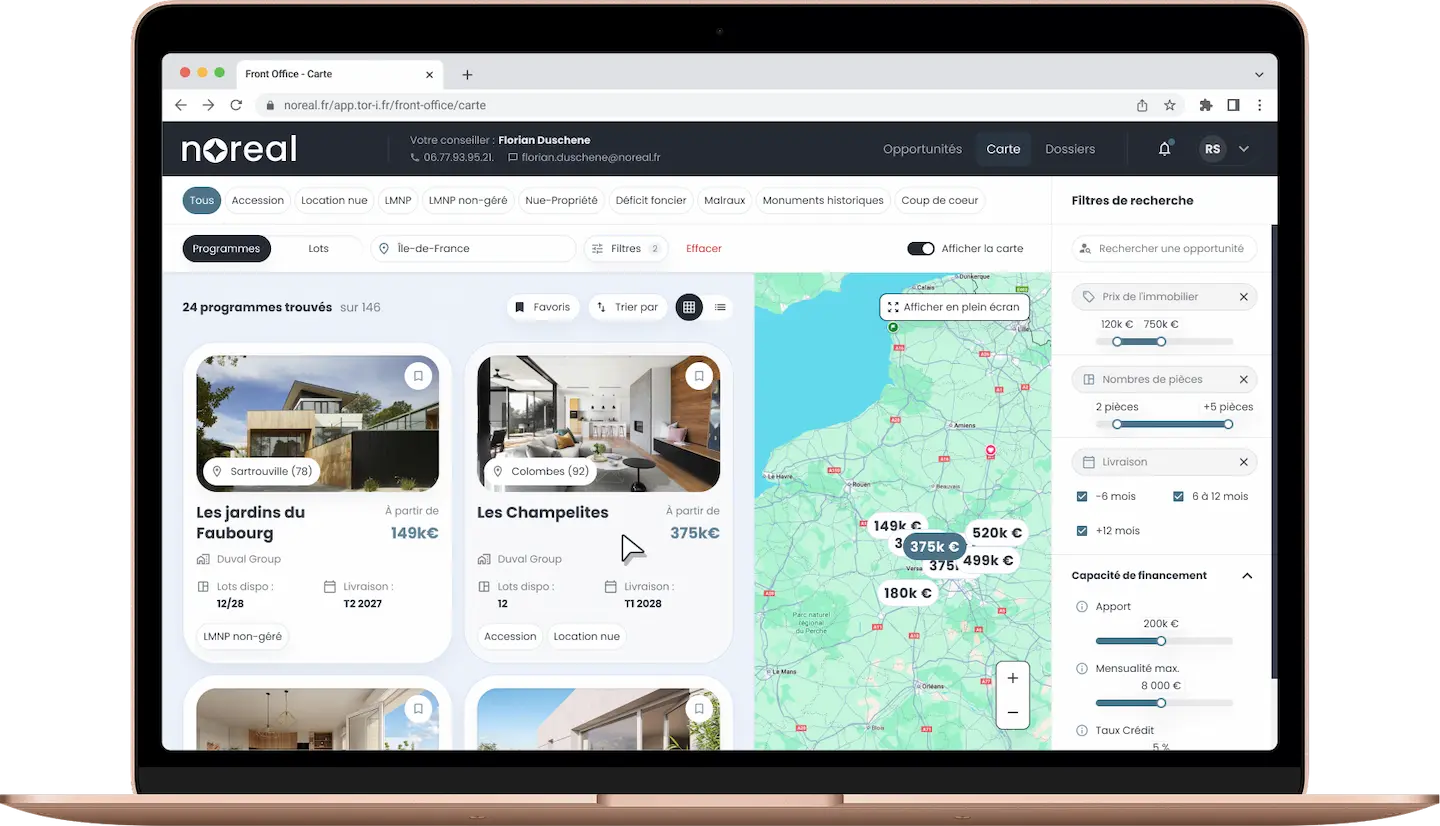Select the Programmes toggle option
Screen dimensions: 1440x826
tap(226, 249)
